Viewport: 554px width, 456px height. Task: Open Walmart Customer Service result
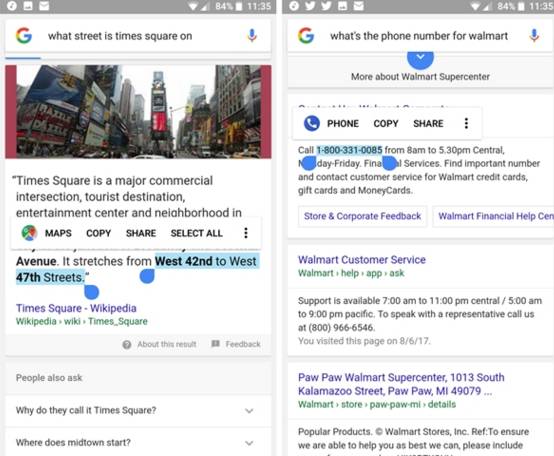(362, 260)
